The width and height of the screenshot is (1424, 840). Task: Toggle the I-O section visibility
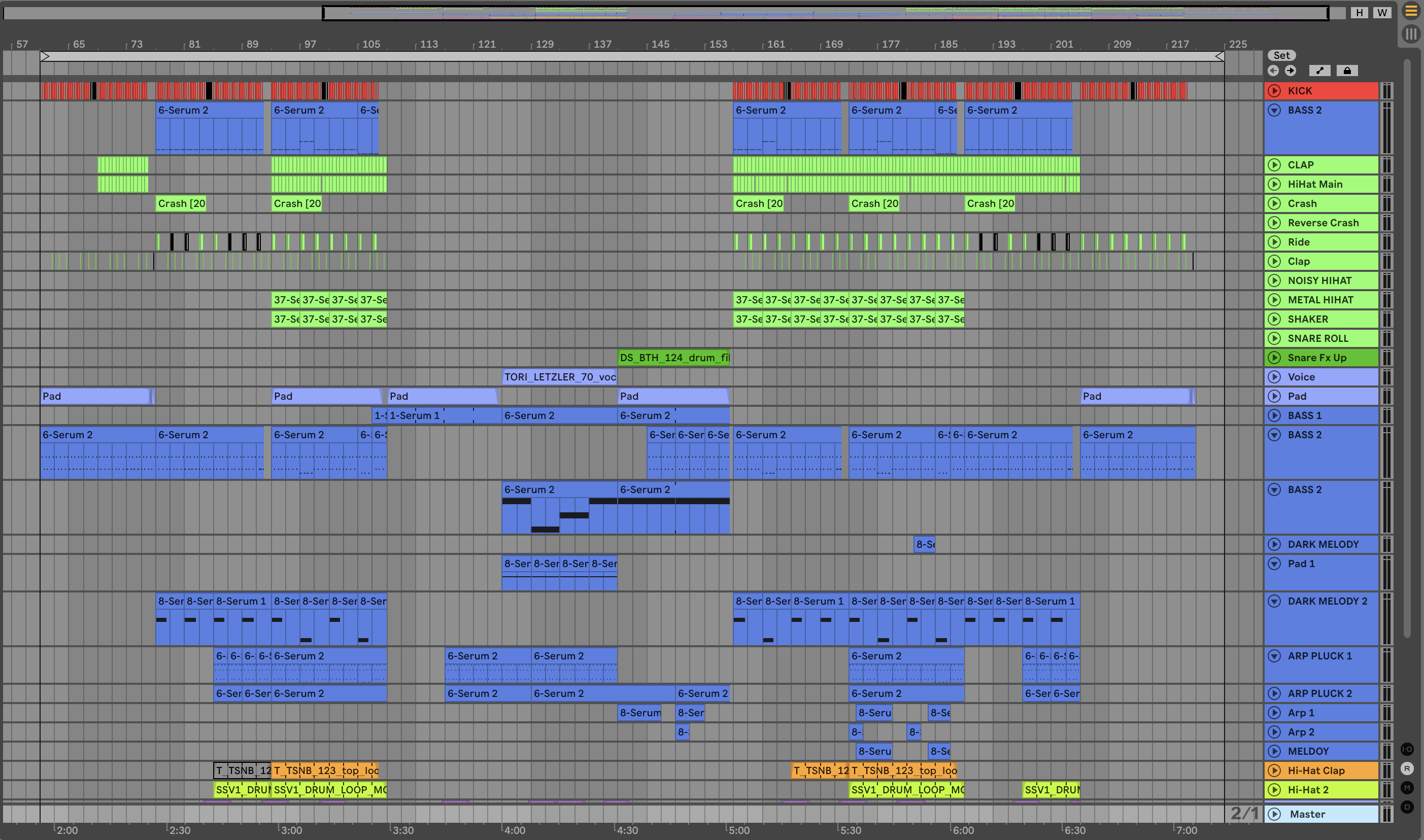[x=1407, y=749]
